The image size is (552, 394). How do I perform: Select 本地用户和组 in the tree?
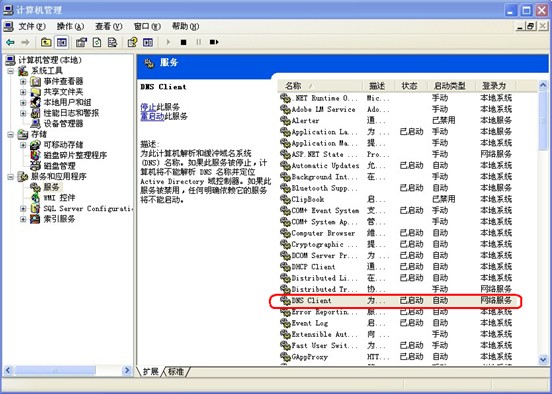[x=67, y=102]
